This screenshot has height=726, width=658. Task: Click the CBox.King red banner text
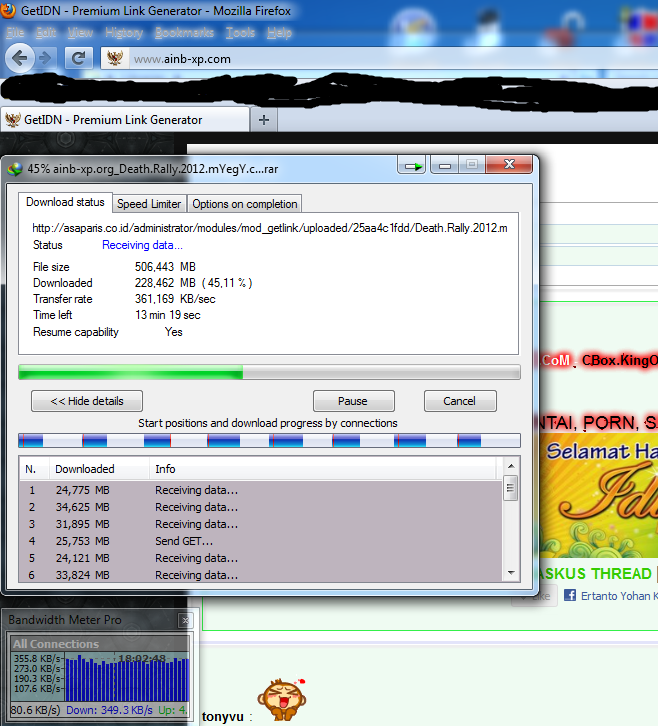pyautogui.click(x=620, y=360)
